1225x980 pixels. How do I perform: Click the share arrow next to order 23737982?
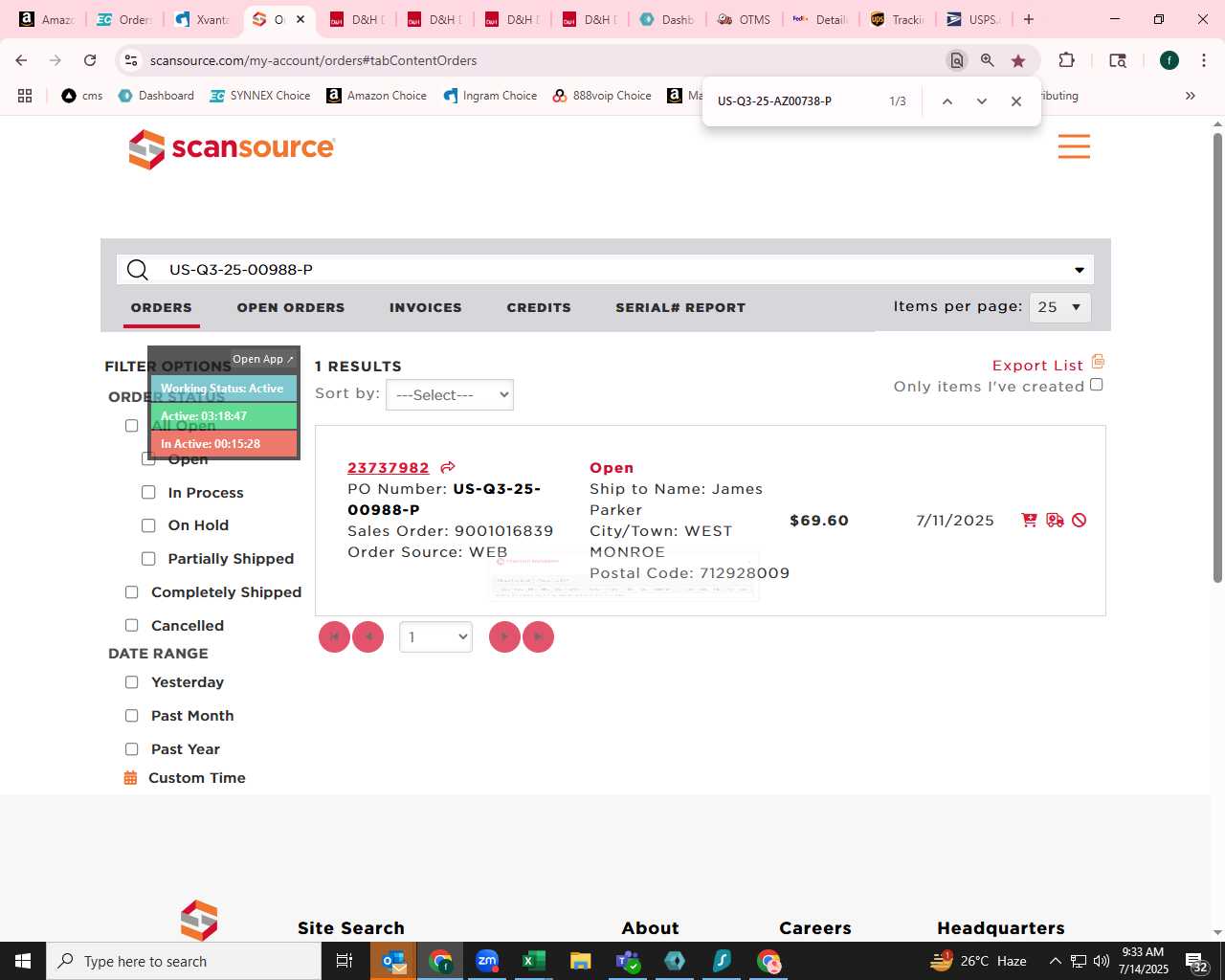coord(448,467)
